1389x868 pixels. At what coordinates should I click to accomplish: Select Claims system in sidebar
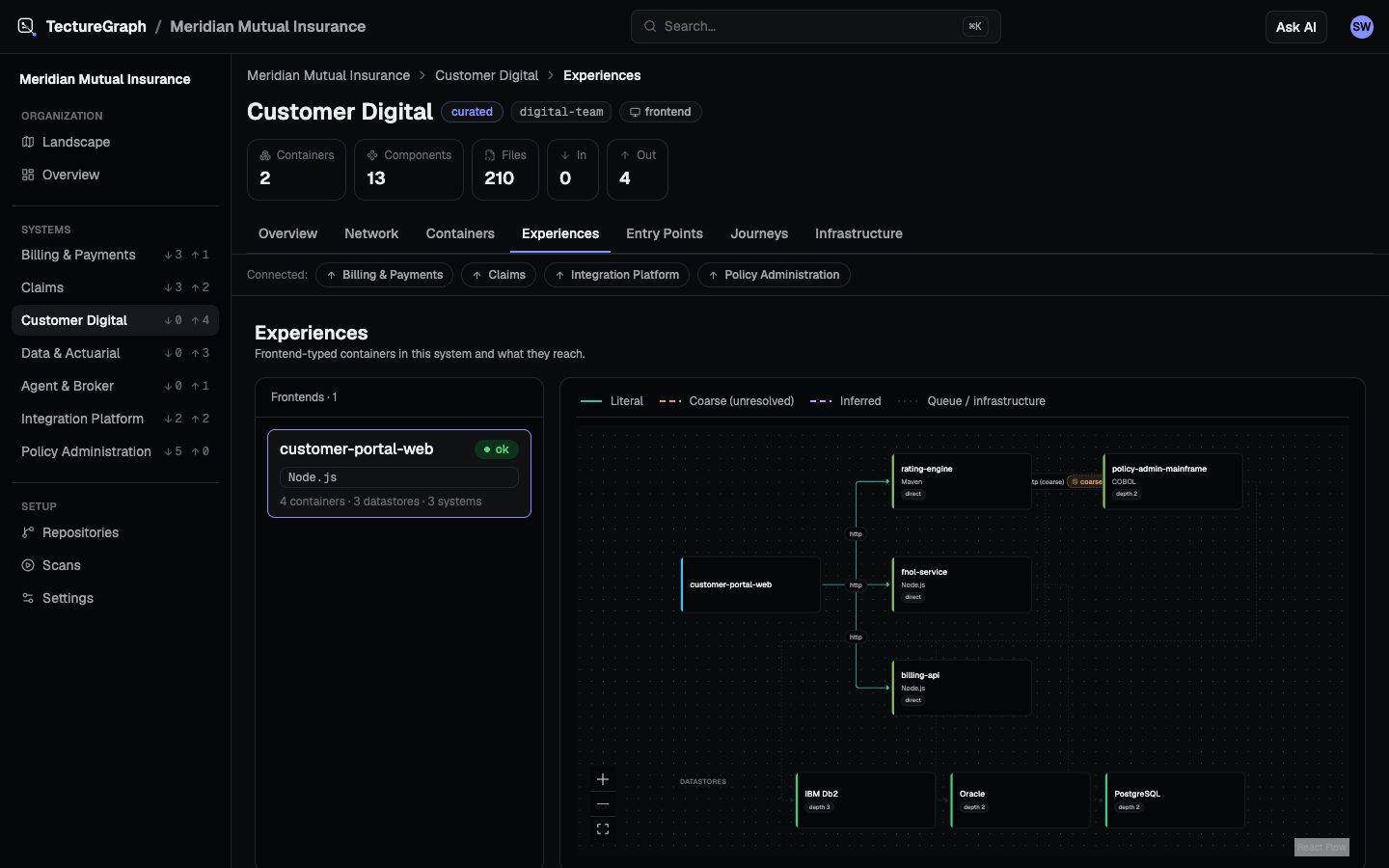[x=115, y=287]
